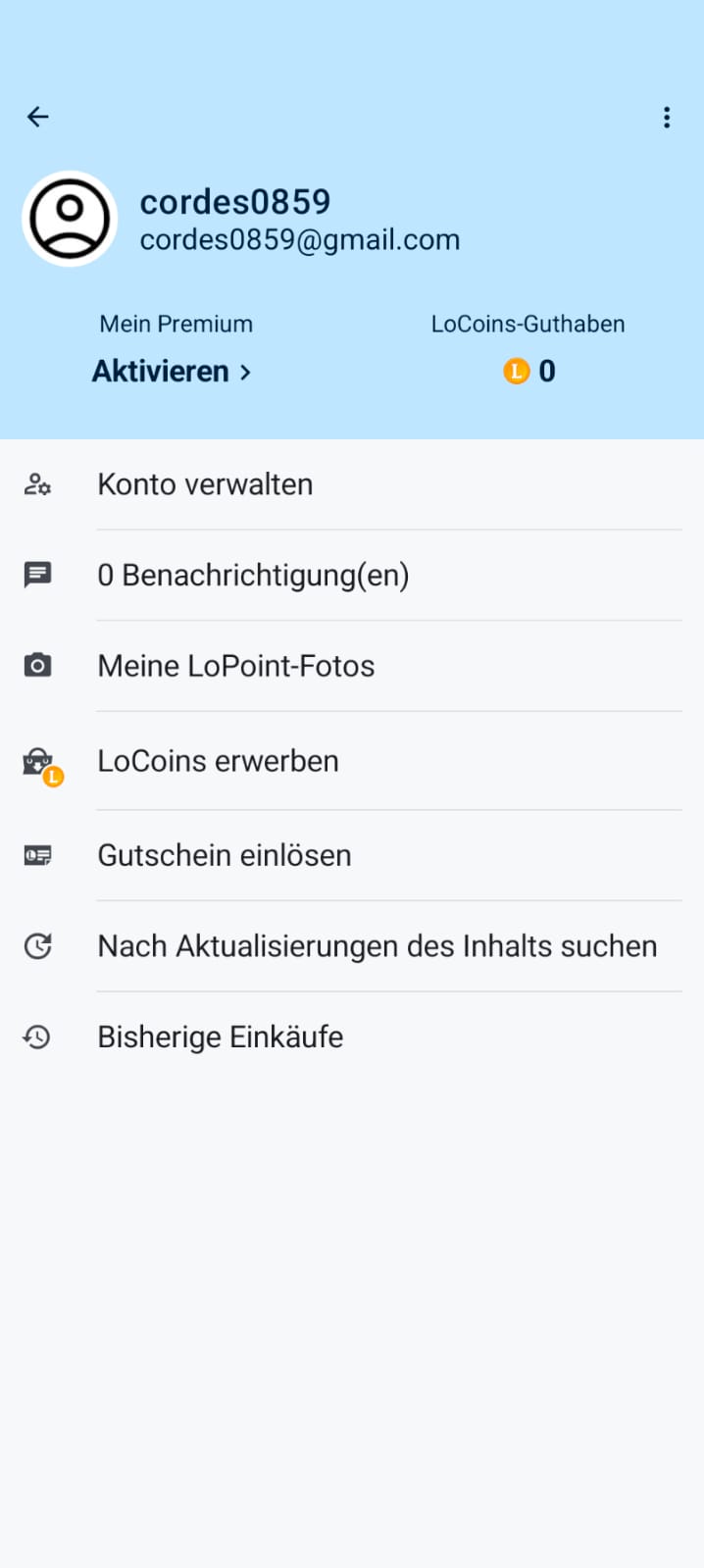Click the notifications message icon
Viewport: 704px width, 1568px height.
click(38, 575)
